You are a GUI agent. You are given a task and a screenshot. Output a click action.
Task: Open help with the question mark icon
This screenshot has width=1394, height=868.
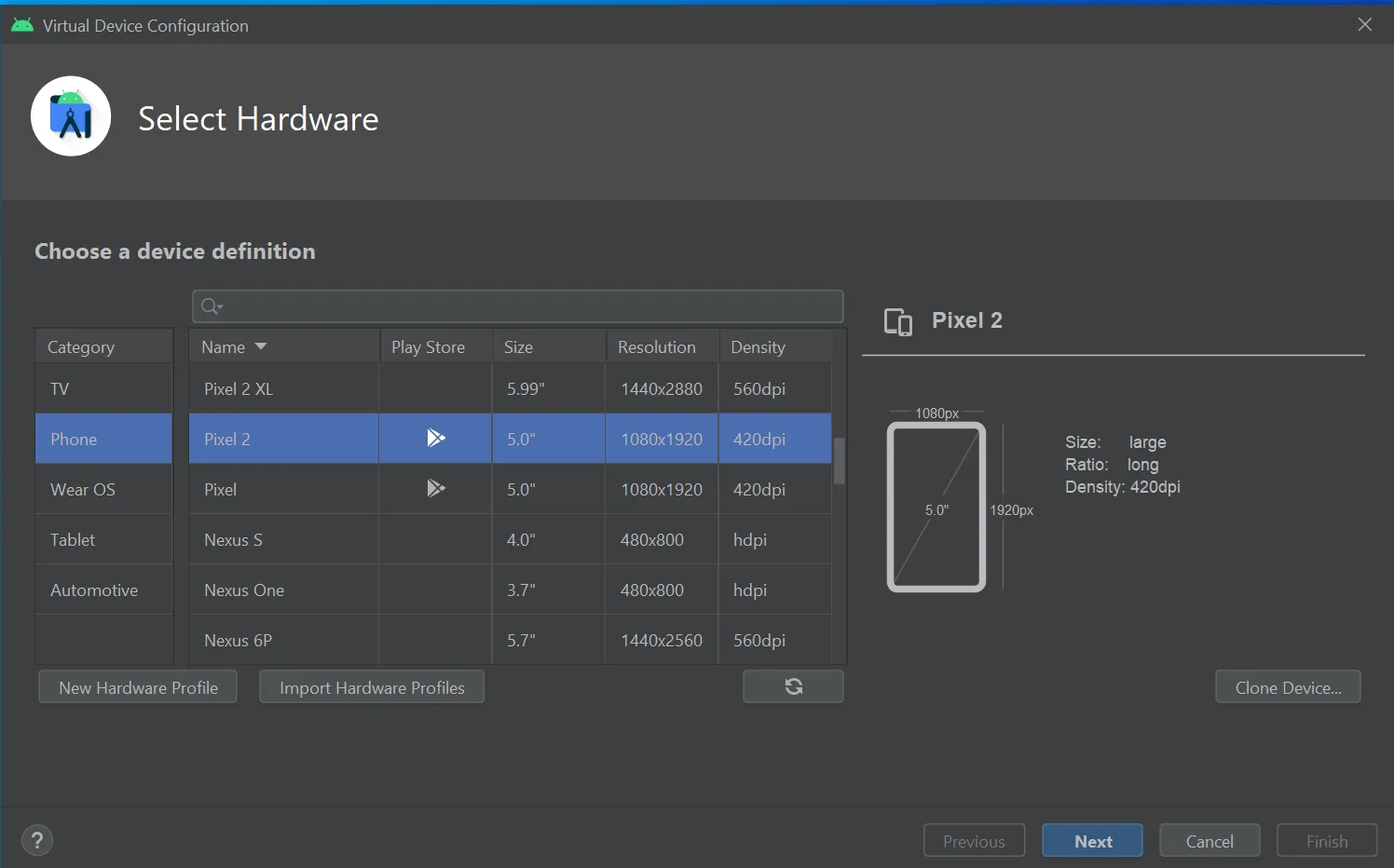[37, 841]
